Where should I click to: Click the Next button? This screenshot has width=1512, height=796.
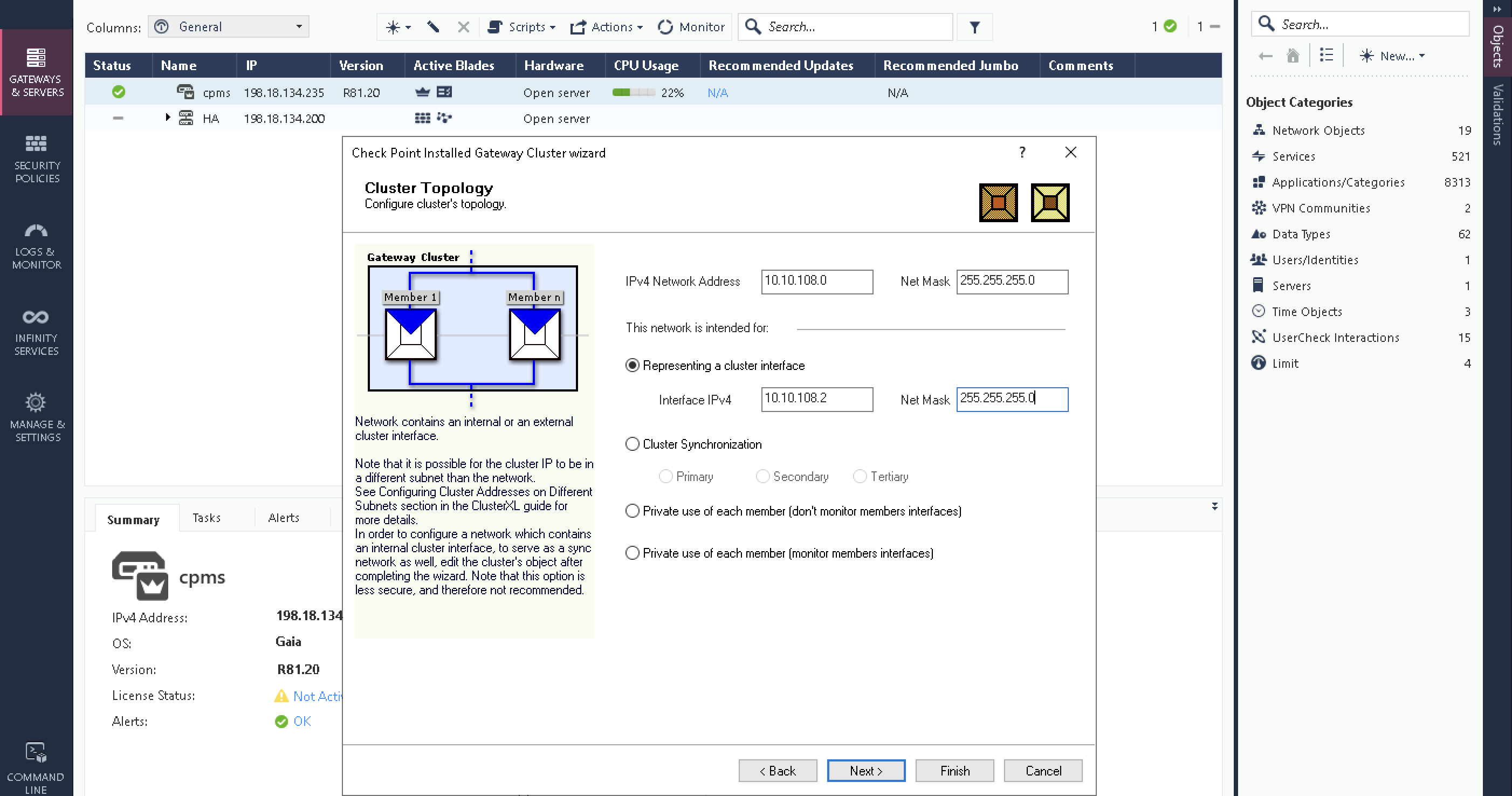pyautogui.click(x=866, y=771)
